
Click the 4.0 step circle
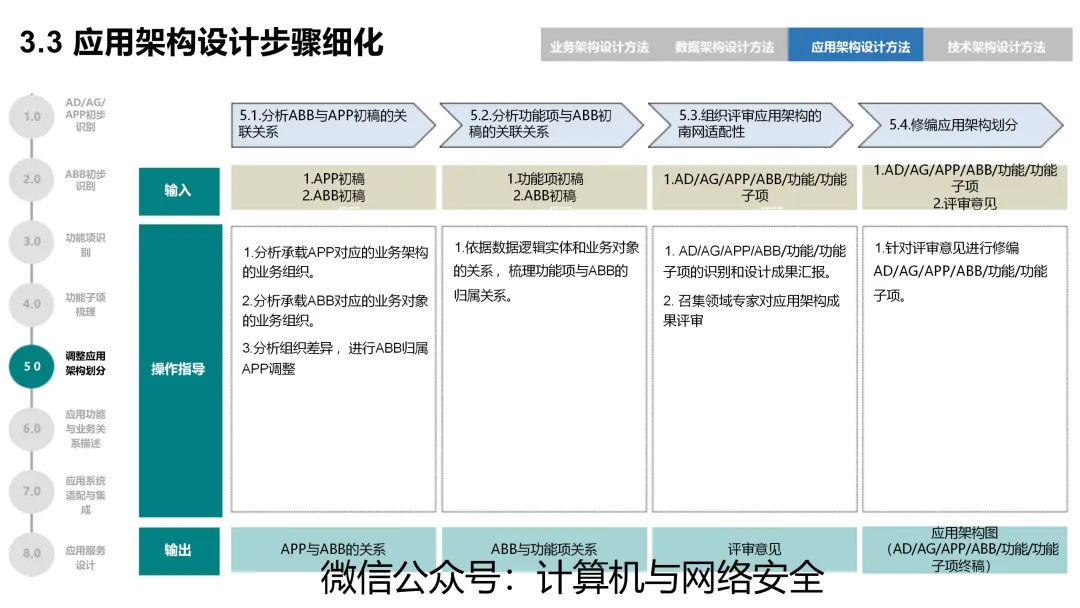click(x=32, y=304)
